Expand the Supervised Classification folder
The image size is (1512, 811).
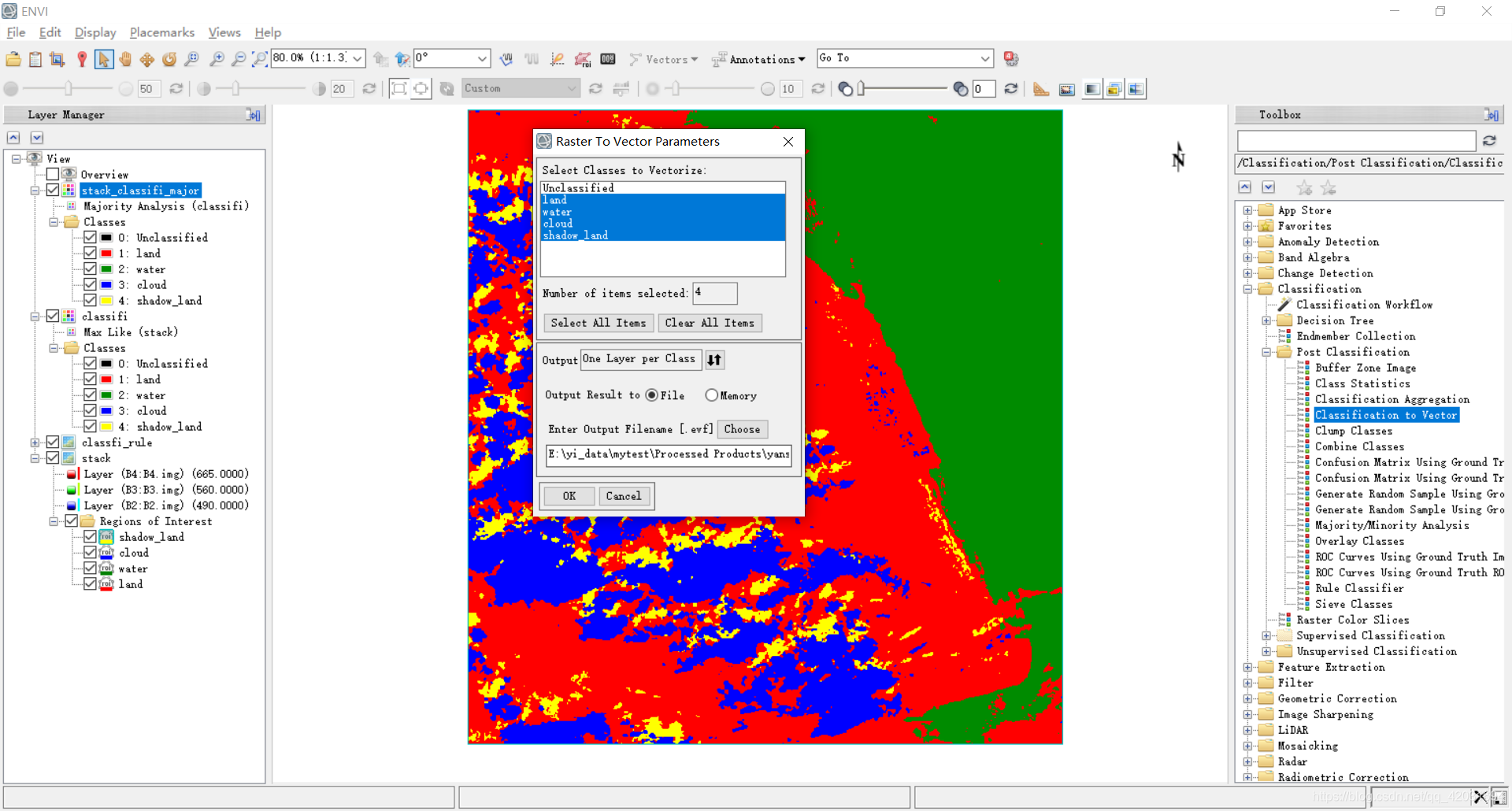tap(1266, 635)
